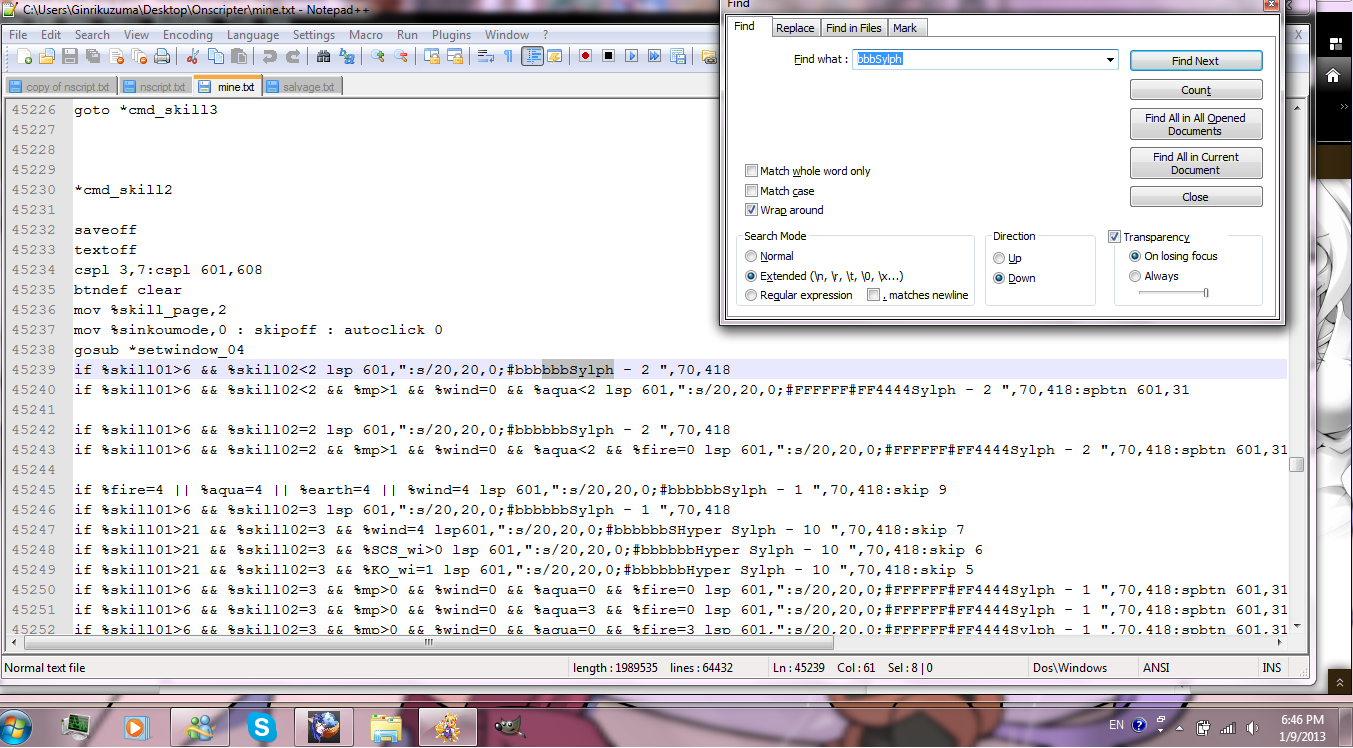Enable the Match case checkbox

point(751,191)
